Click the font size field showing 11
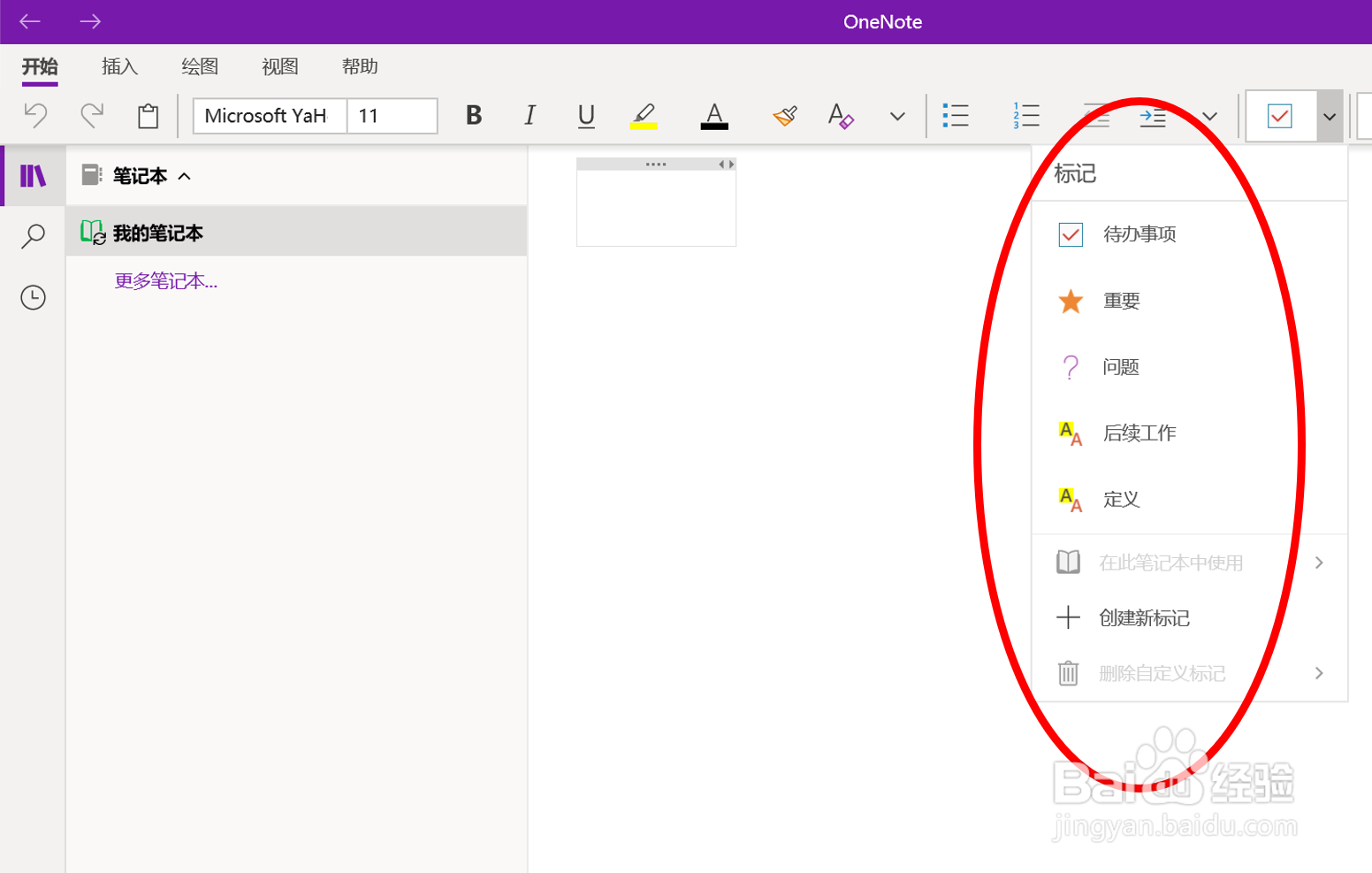The width and height of the screenshot is (1372, 873). 392,116
